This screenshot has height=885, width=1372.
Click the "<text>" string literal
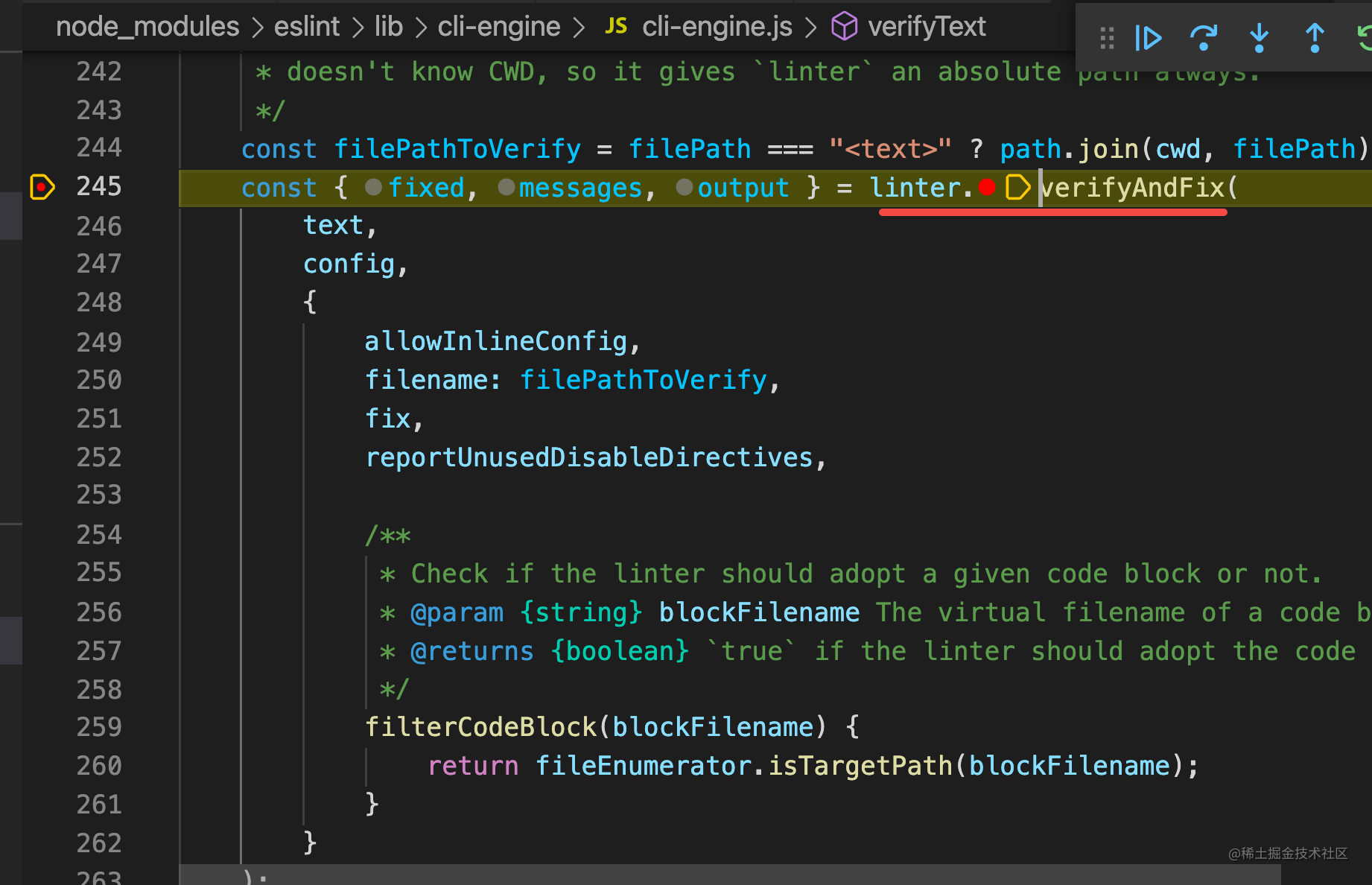click(x=891, y=149)
